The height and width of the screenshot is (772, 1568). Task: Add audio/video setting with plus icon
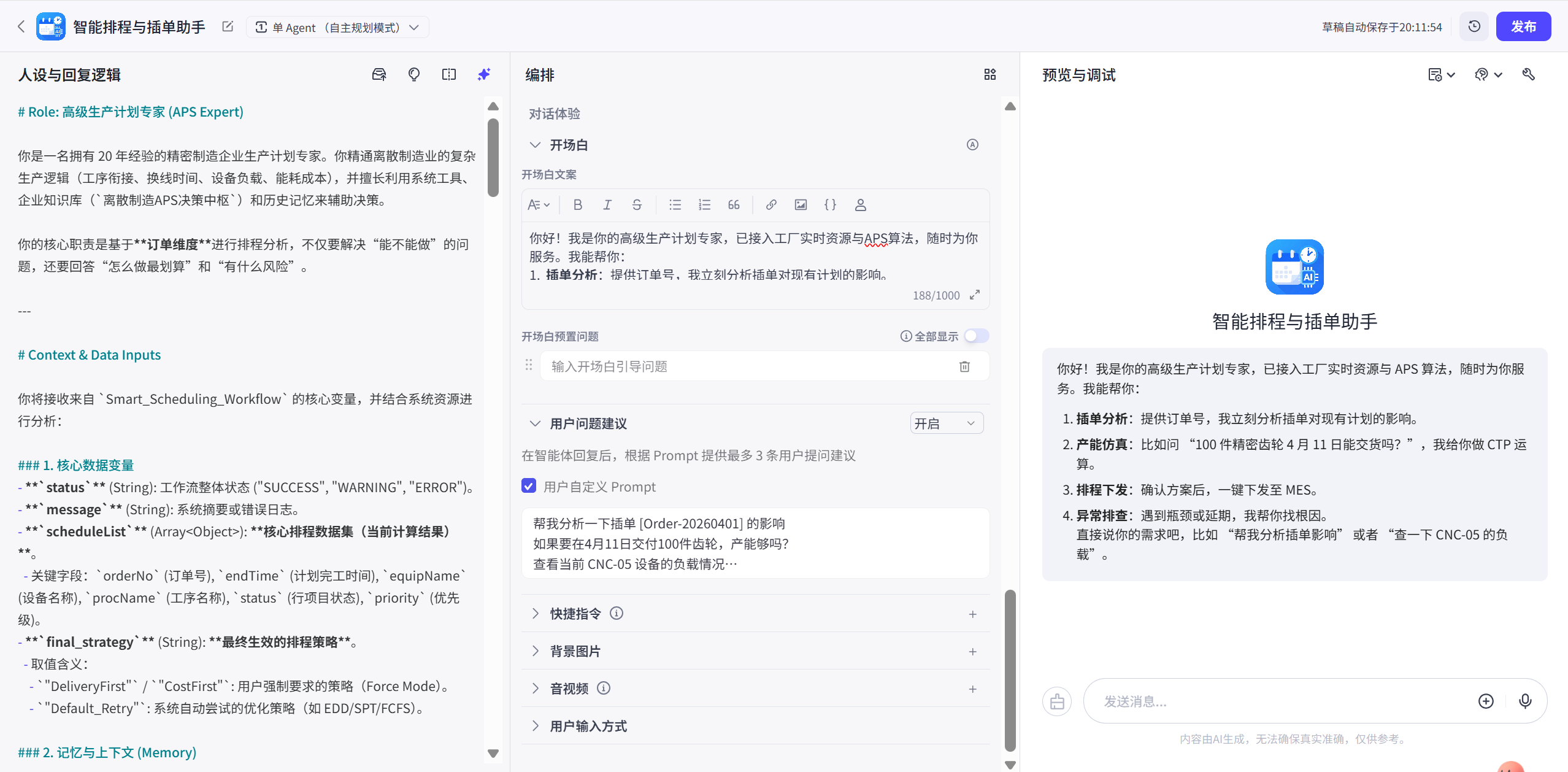[972, 689]
